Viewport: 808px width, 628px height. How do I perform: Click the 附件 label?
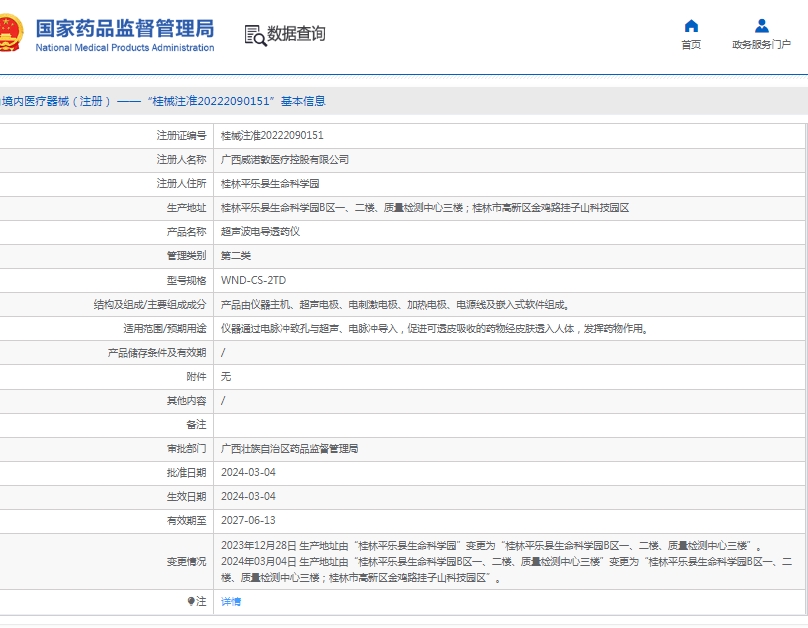tap(196, 377)
